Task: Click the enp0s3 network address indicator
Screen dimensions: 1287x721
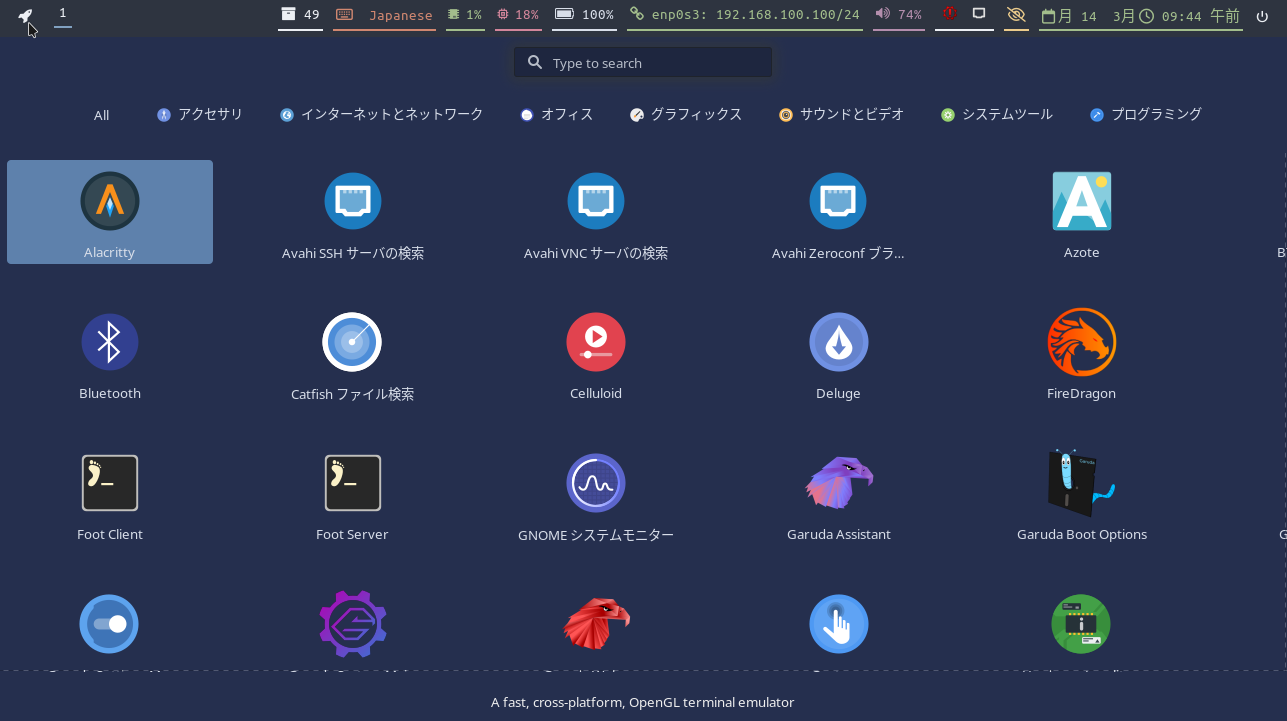Action: (x=745, y=15)
